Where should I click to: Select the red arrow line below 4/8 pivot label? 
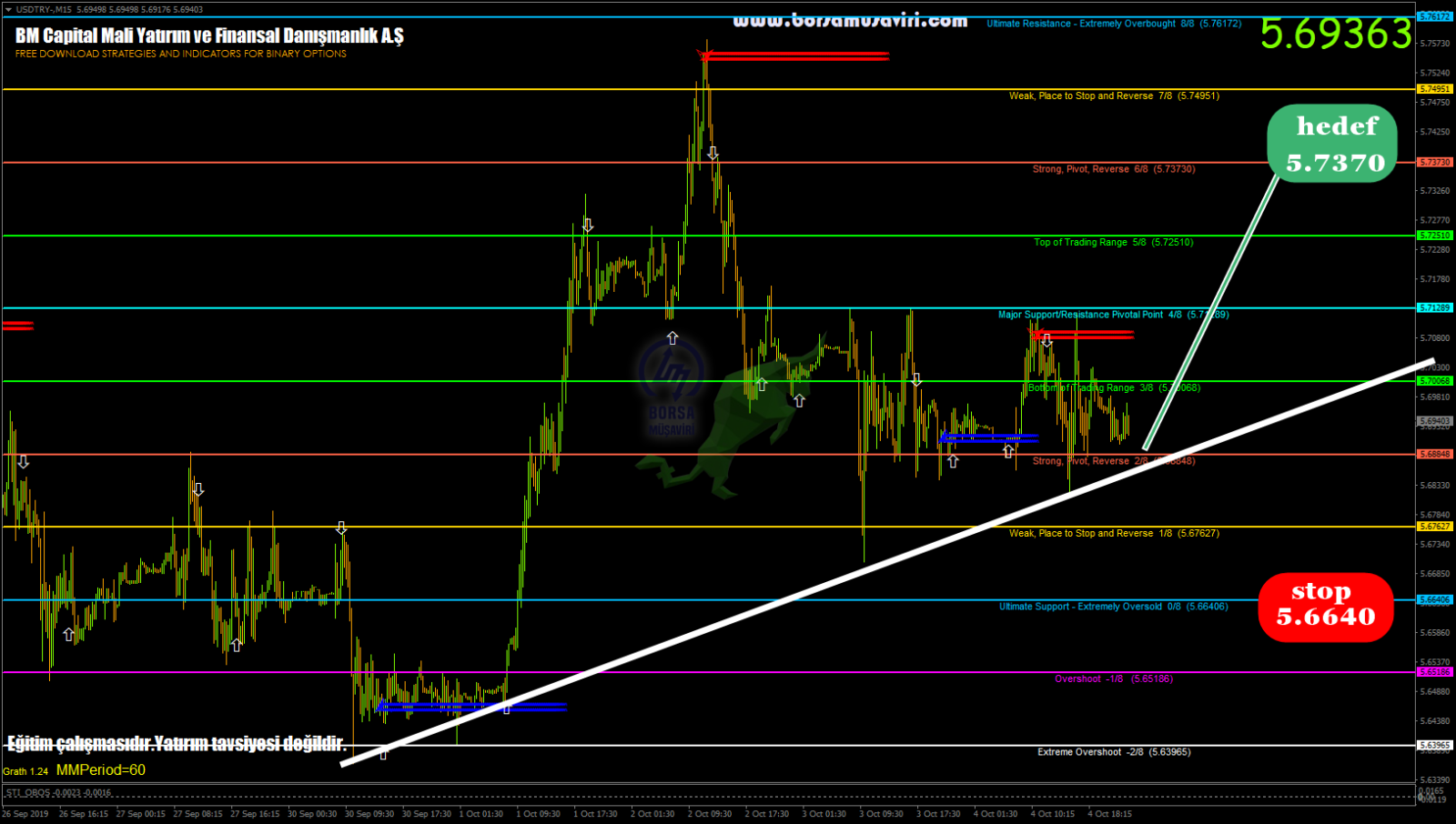[x=1083, y=335]
